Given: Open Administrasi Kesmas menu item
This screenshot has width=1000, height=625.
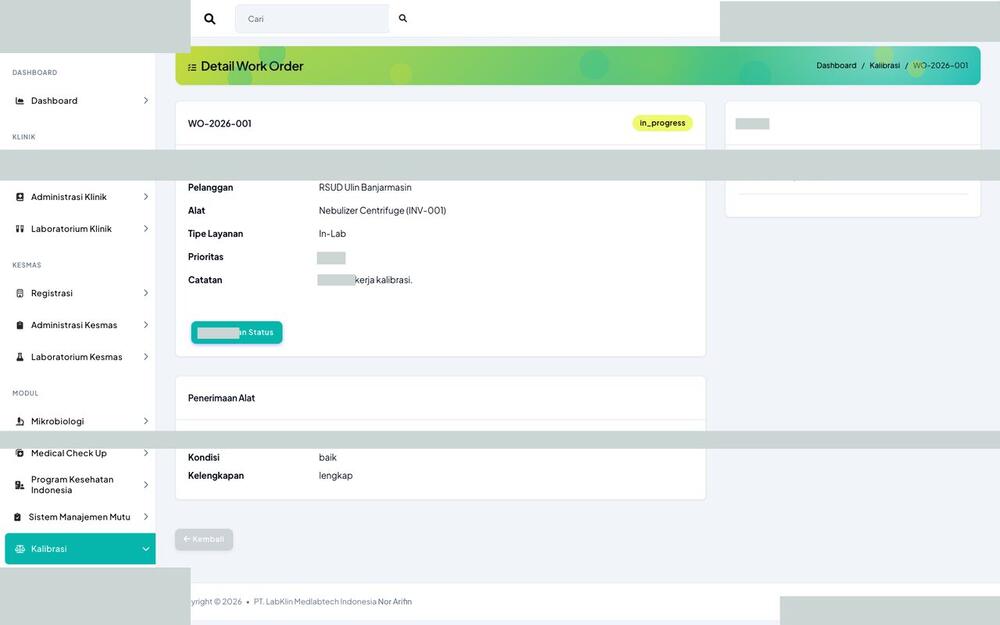Looking at the screenshot, I should [x=80, y=325].
